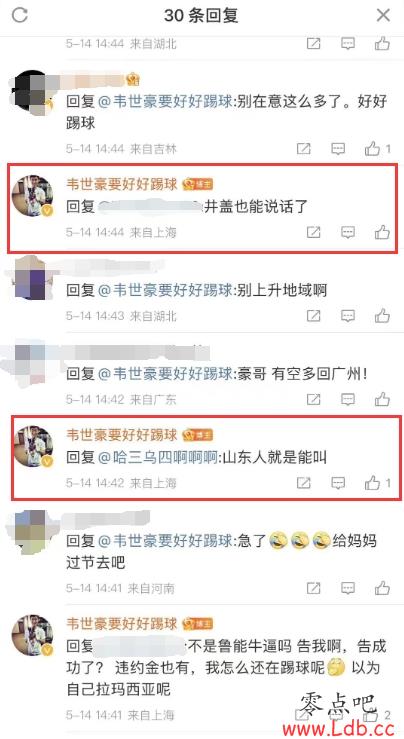Like the '别上升地域啊' comment
Viewport: 404px width, 739px height.
[382, 315]
